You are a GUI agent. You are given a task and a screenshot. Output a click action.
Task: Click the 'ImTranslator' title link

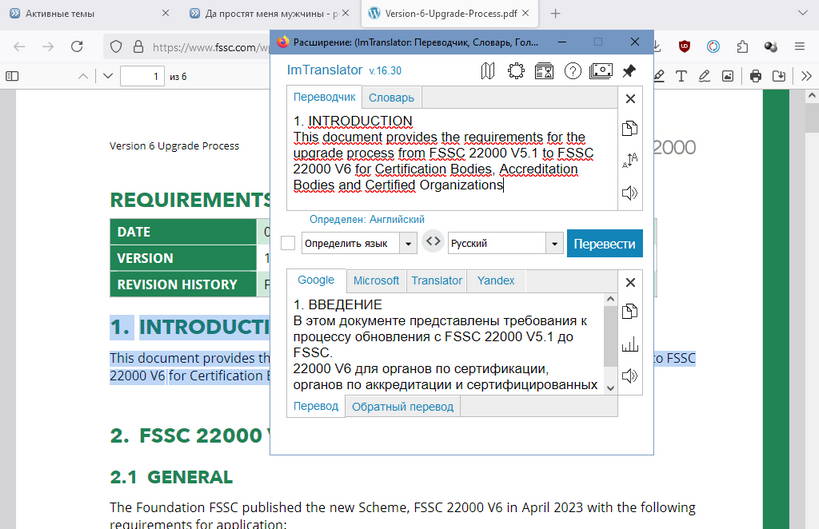(324, 70)
